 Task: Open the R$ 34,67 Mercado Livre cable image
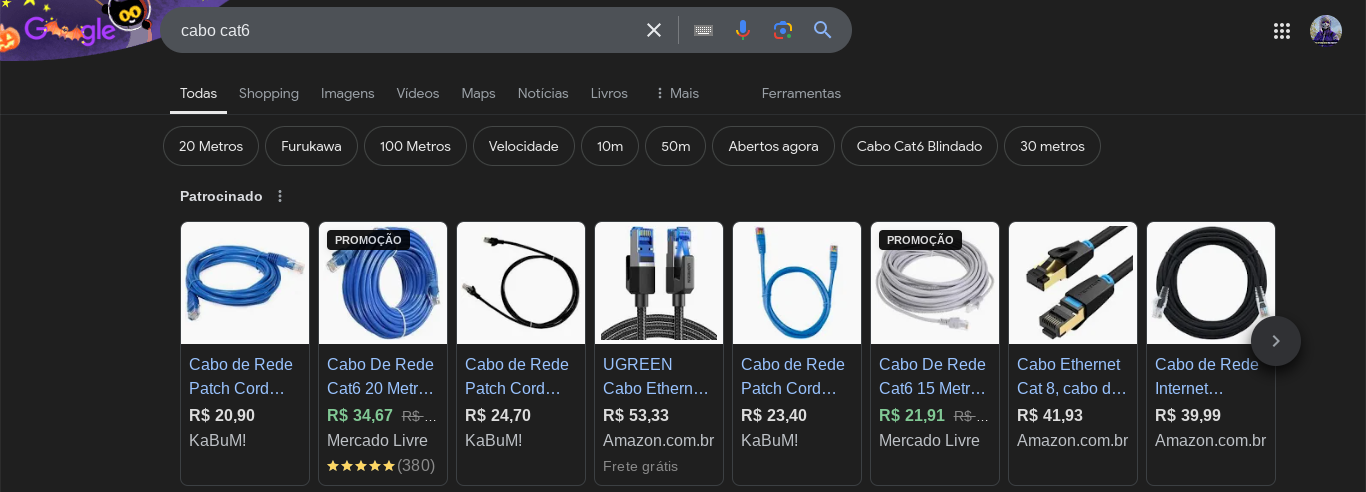pyautogui.click(x=383, y=283)
